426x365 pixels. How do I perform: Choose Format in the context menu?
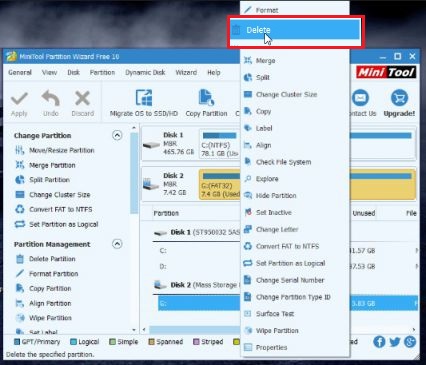[x=295, y=10]
